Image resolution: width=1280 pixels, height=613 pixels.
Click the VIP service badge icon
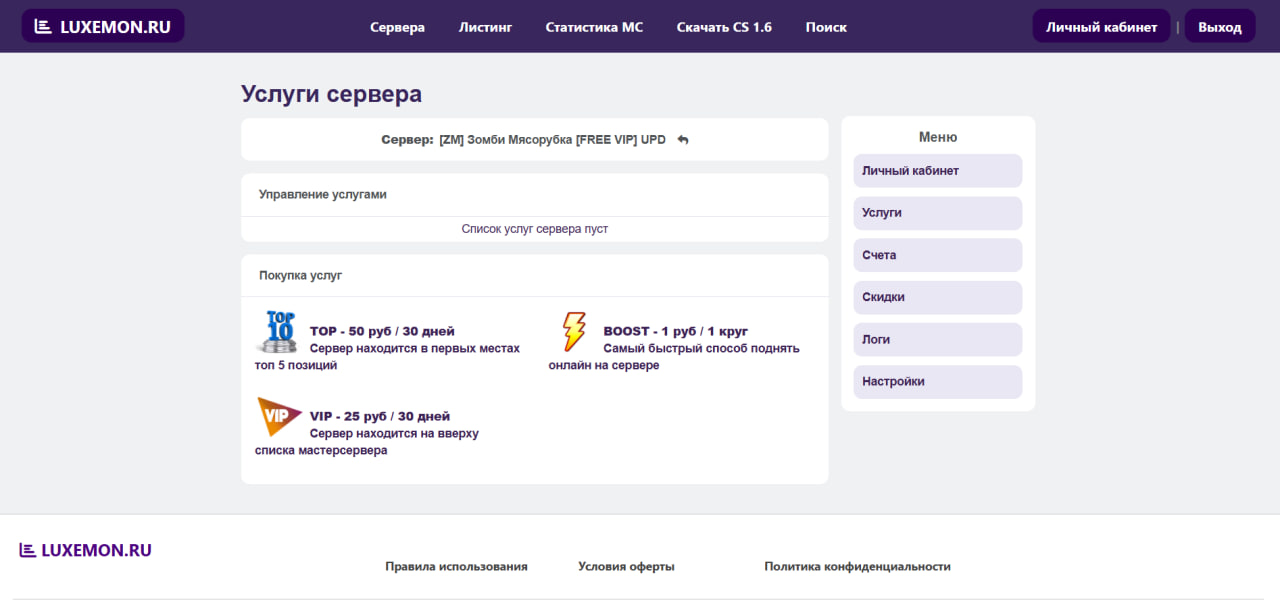279,416
